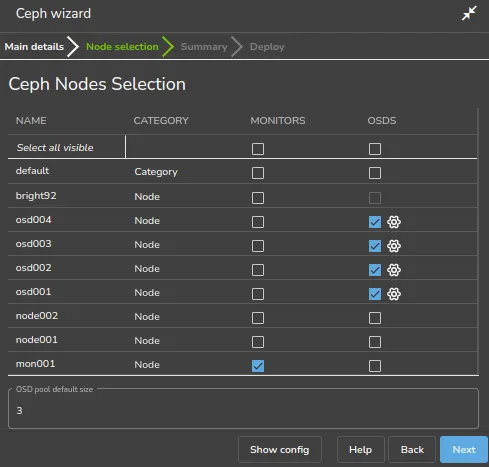Collapse the Ceph wizard window icon
The image size is (489, 467).
pos(469,13)
